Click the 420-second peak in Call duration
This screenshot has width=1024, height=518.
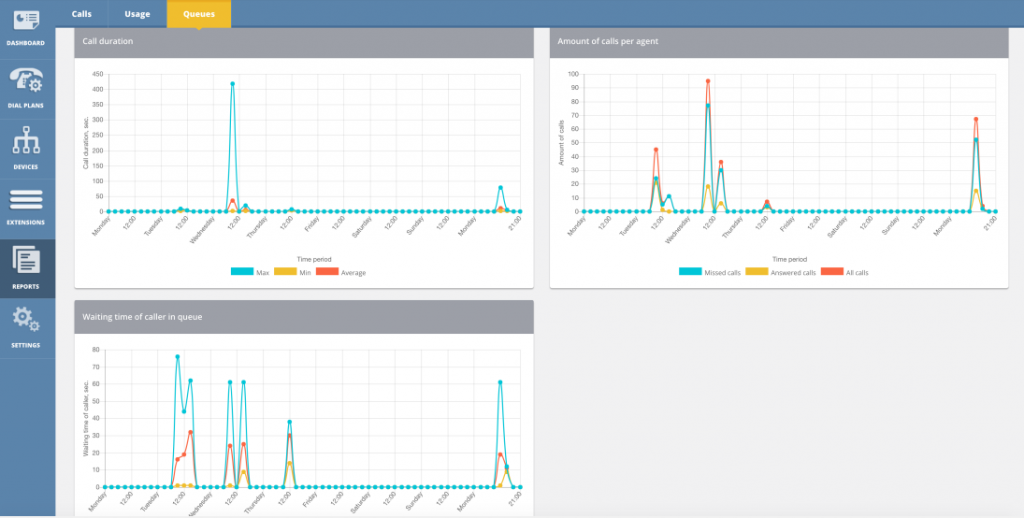[233, 84]
